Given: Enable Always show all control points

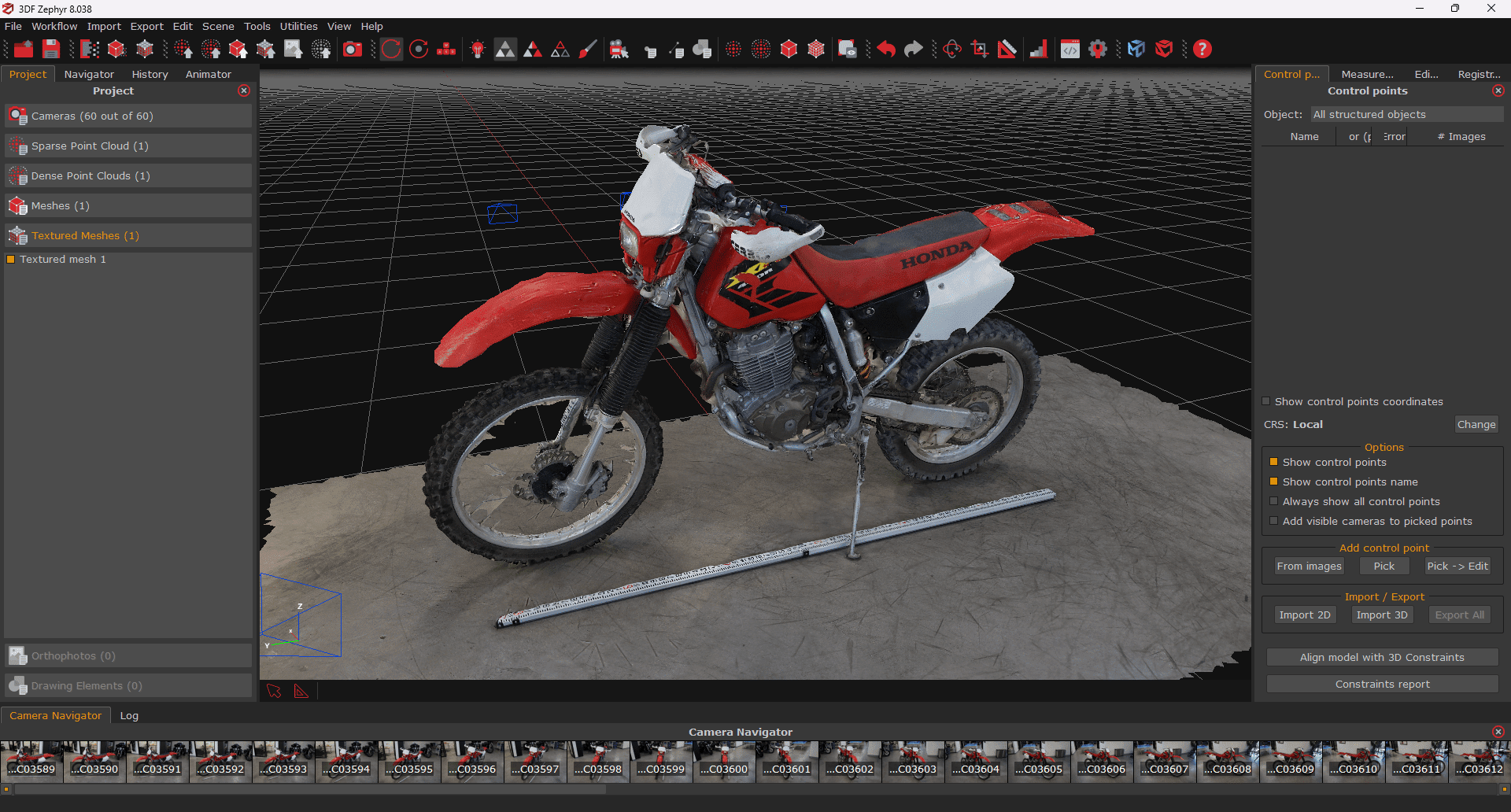Looking at the screenshot, I should [1274, 501].
